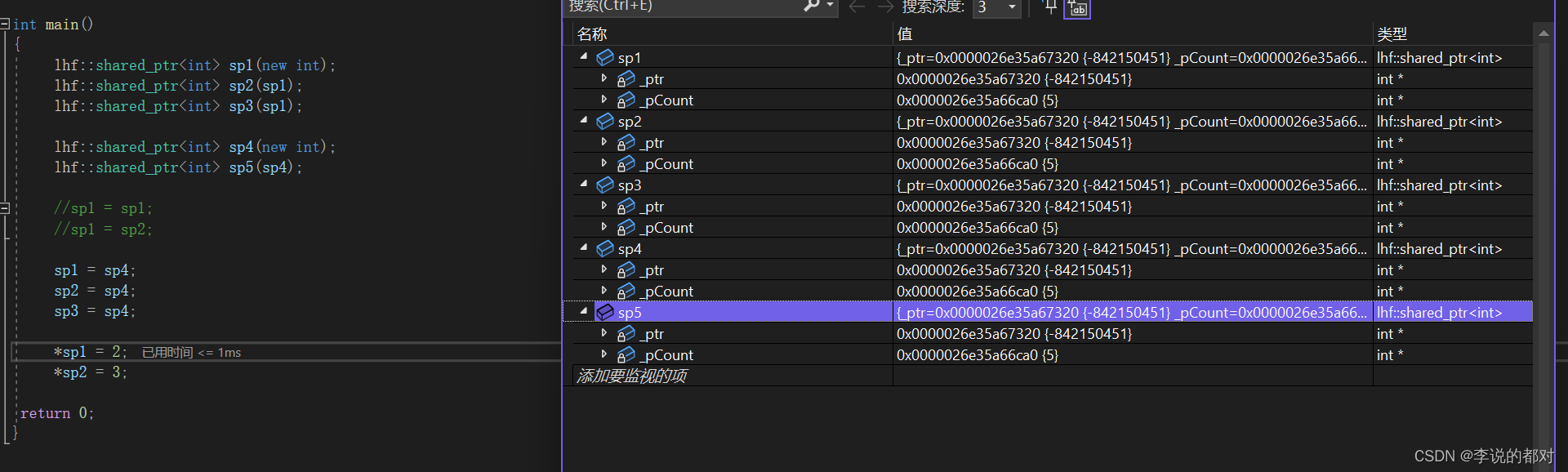
Task: Select the int * type cell of sp1's _ptr
Action: 1453,78
